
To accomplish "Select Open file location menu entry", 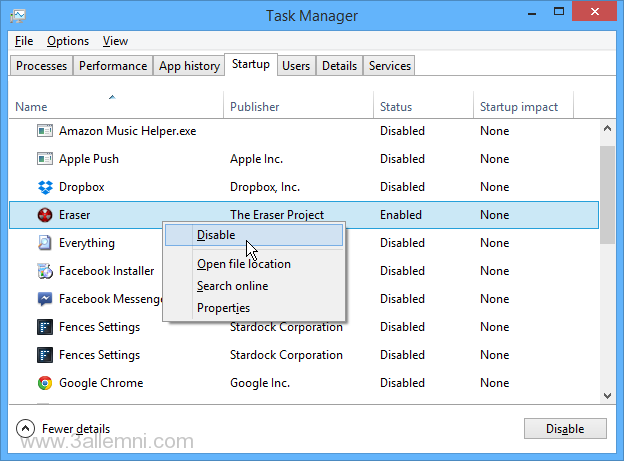I will (244, 264).
